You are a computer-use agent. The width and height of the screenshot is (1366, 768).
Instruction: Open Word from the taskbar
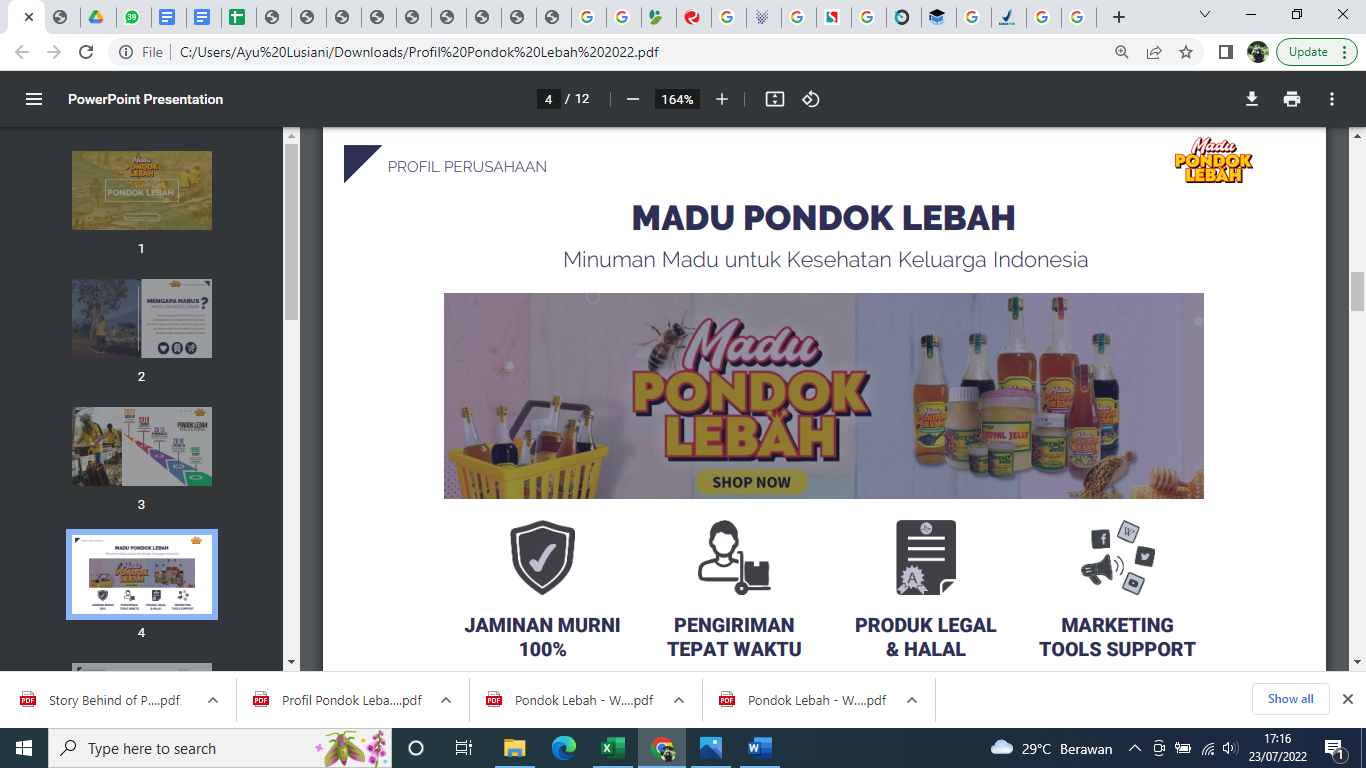pos(760,748)
